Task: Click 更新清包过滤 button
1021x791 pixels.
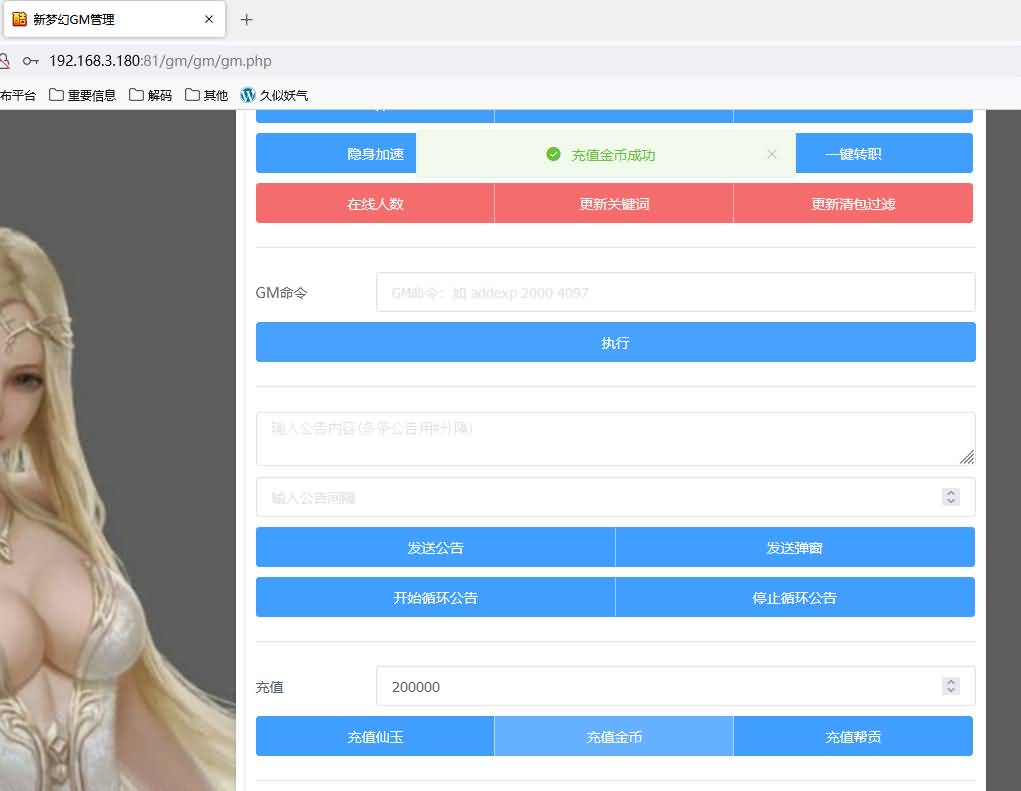Action: (x=853, y=204)
